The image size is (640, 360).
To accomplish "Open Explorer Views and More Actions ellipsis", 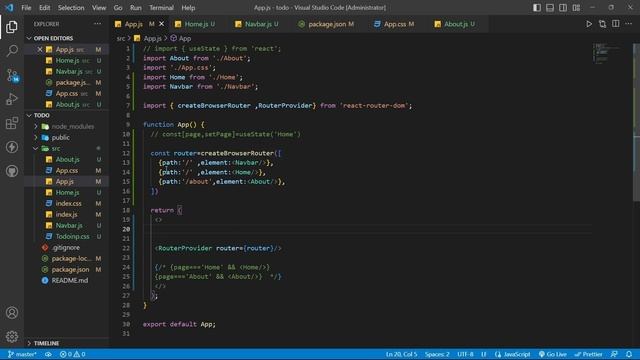I will tap(97, 24).
